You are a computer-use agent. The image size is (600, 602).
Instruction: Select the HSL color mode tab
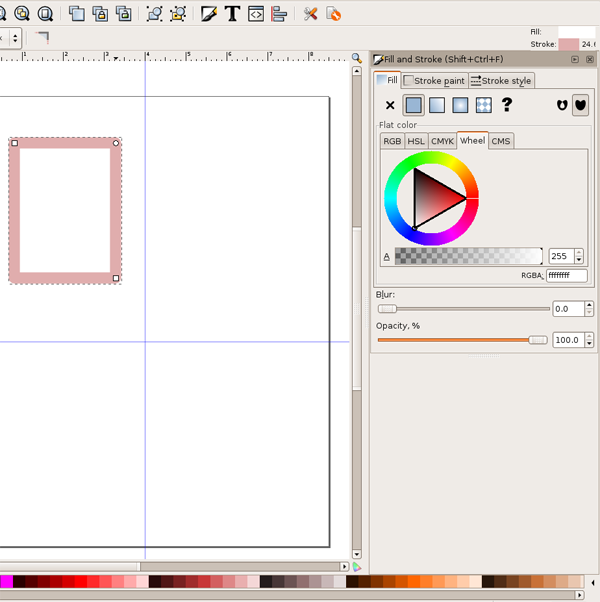416,141
